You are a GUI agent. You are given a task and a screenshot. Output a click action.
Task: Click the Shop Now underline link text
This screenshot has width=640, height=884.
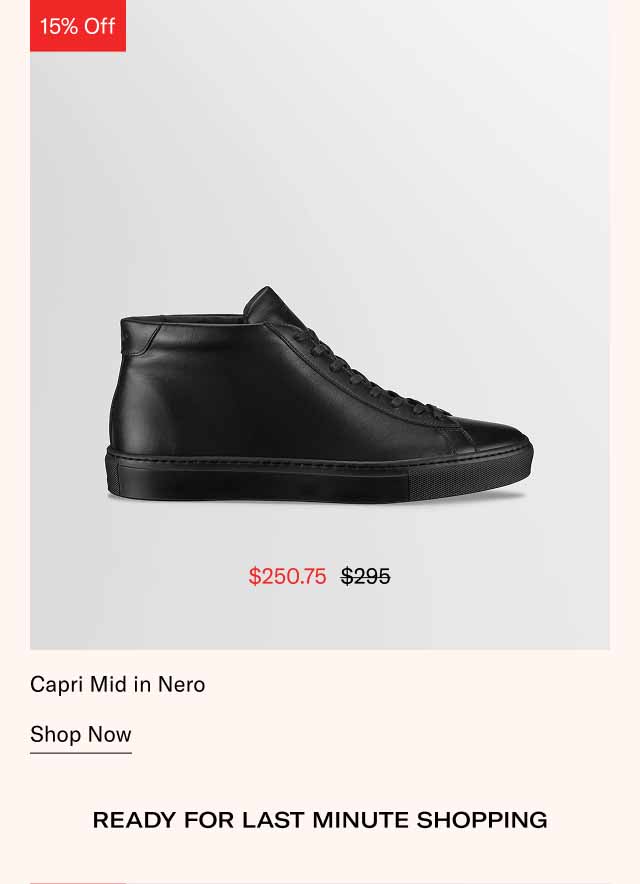click(80, 734)
